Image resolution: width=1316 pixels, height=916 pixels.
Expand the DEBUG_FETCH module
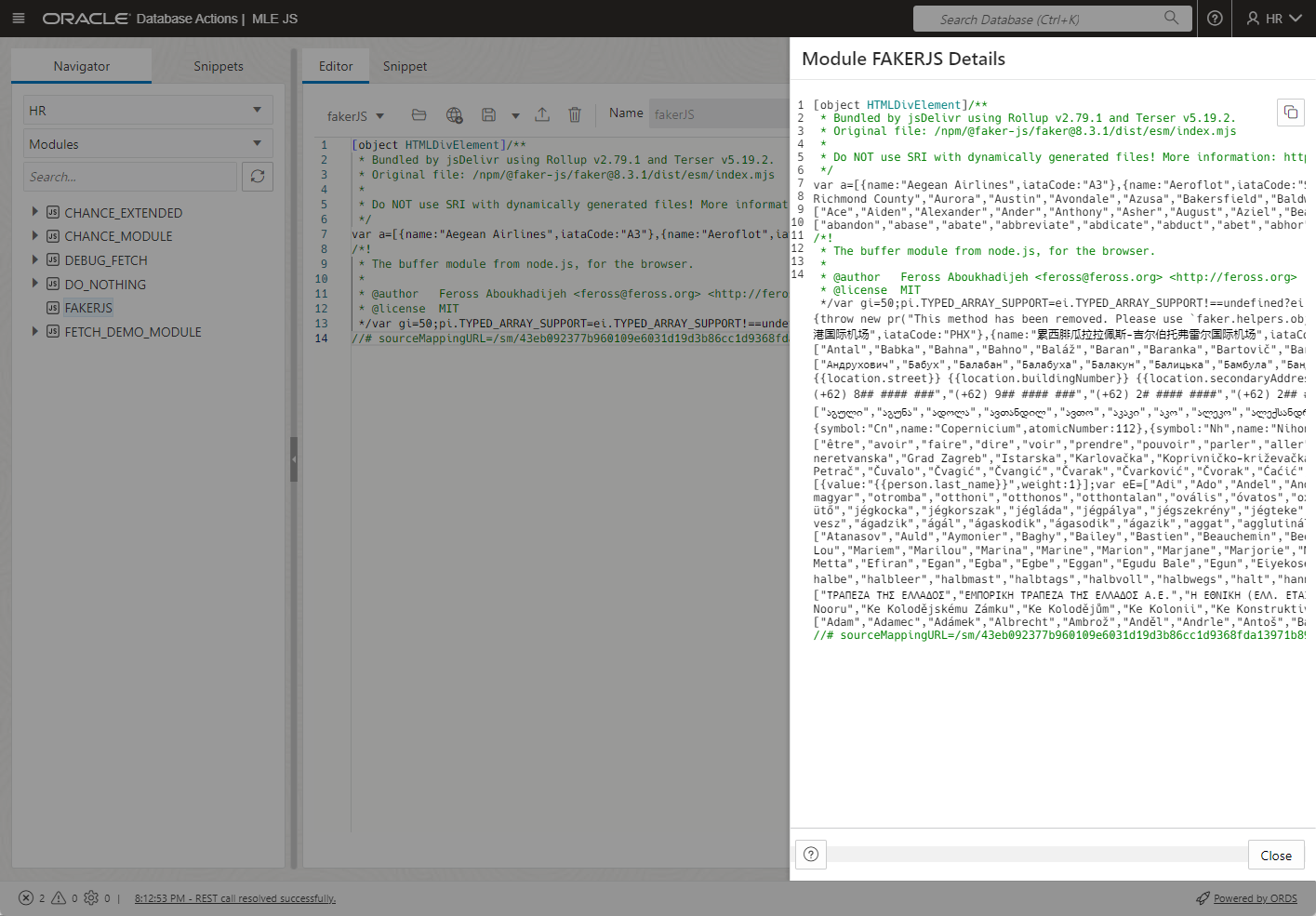click(35, 259)
